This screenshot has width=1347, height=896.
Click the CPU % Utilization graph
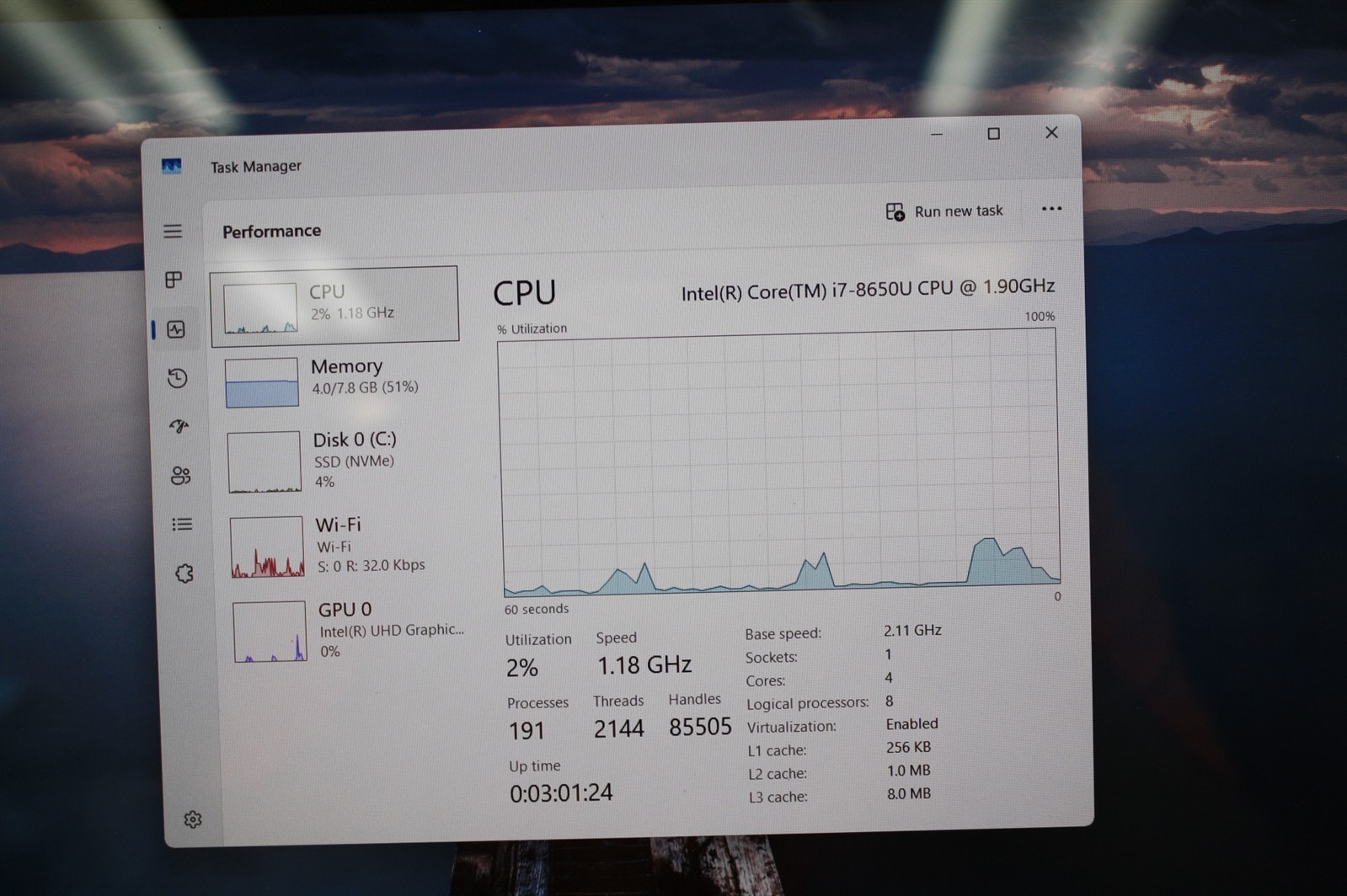(x=779, y=462)
